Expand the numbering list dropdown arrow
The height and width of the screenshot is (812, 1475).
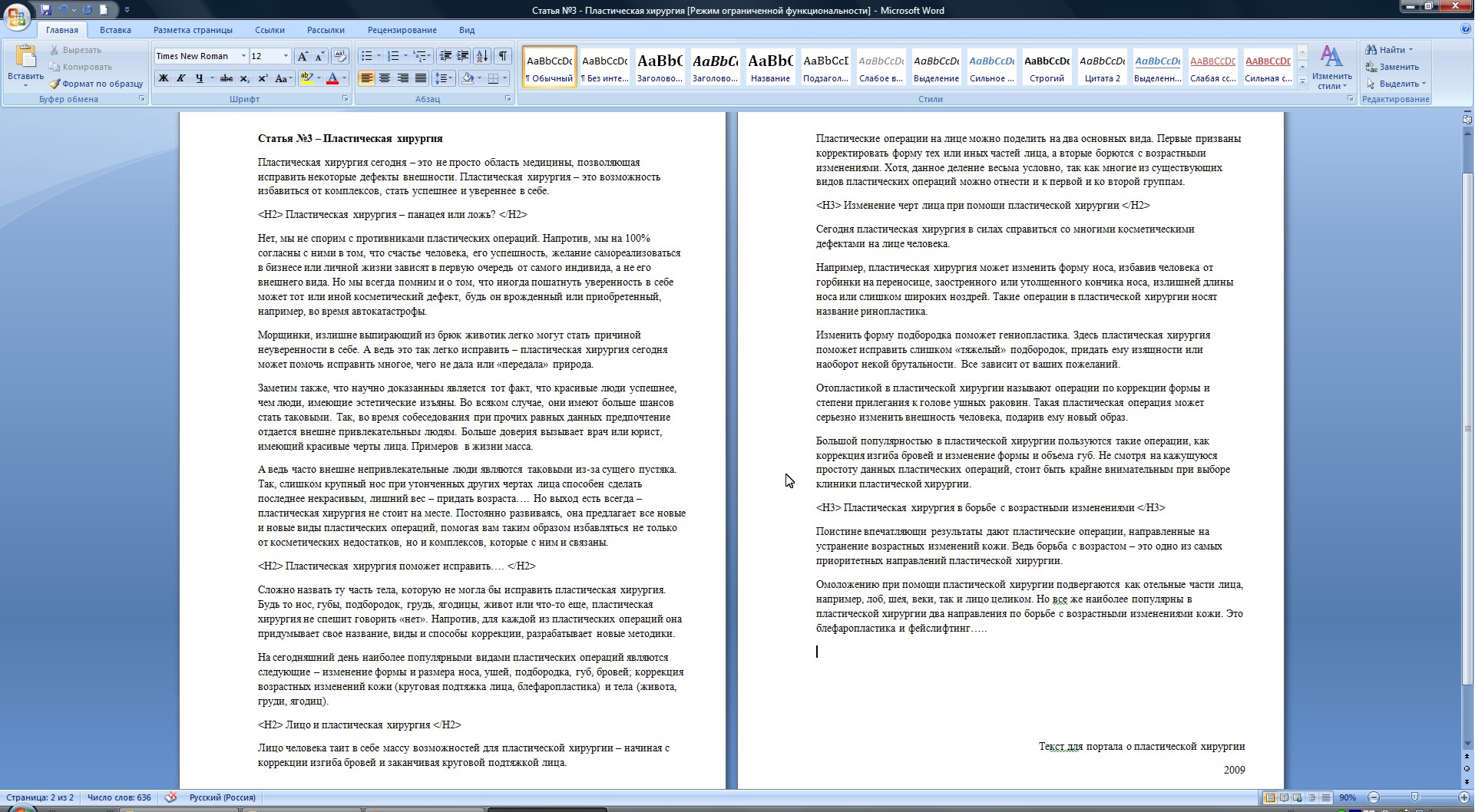(405, 56)
